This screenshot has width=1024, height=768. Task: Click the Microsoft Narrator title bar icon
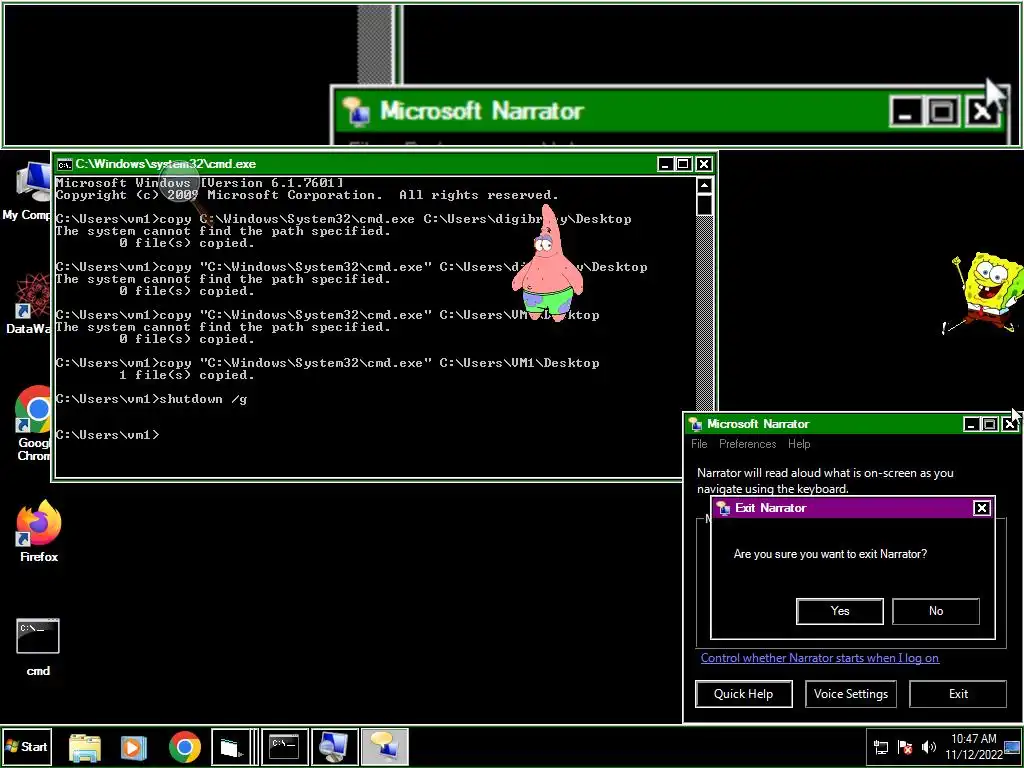(x=696, y=424)
